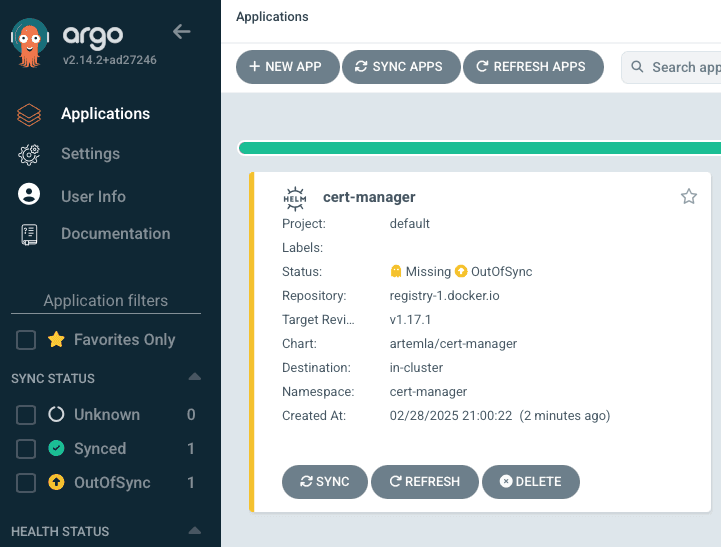This screenshot has width=721, height=547.
Task: Click the Documentation book icon
Action: tap(29, 234)
